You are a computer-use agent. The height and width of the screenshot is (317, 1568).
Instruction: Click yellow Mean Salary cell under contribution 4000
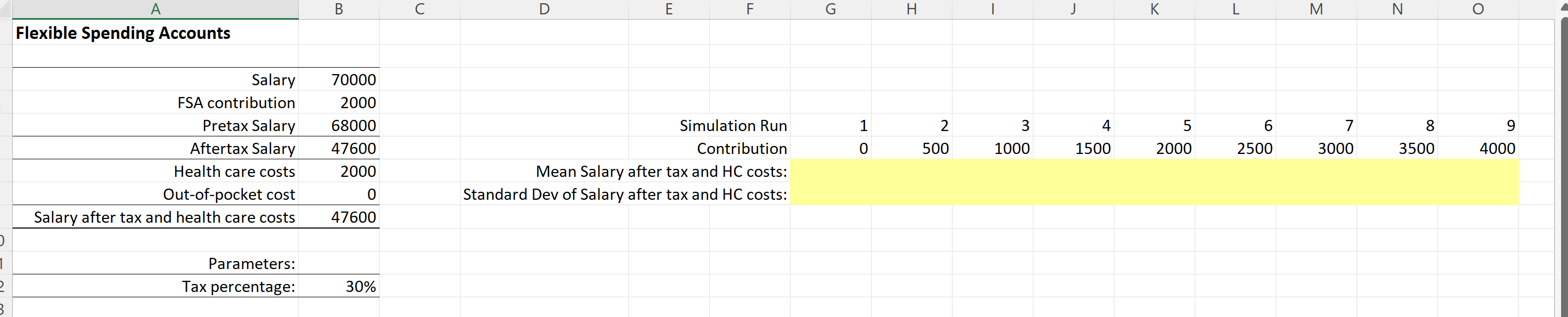[1479, 172]
